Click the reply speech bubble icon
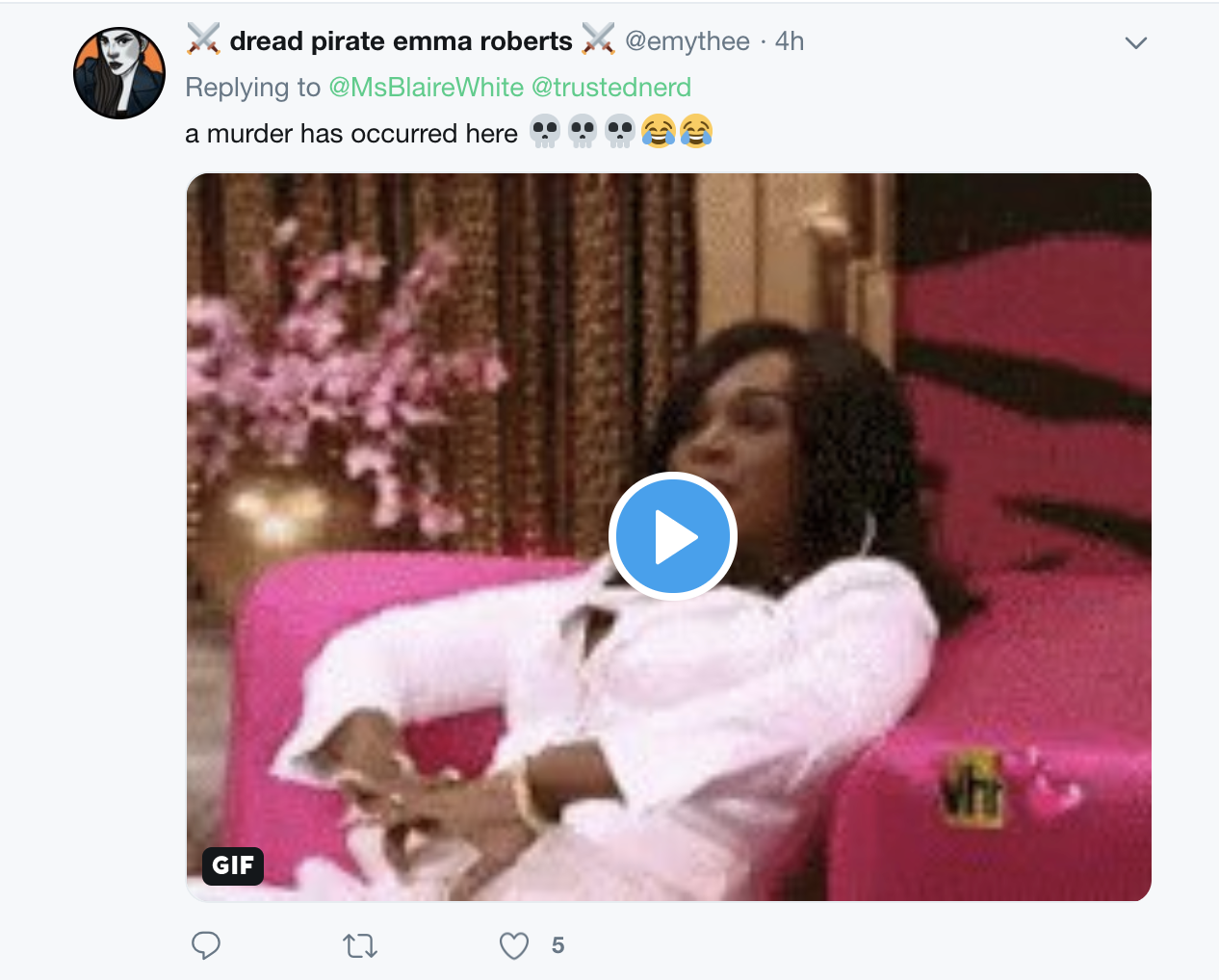1219x980 pixels. click(x=206, y=945)
